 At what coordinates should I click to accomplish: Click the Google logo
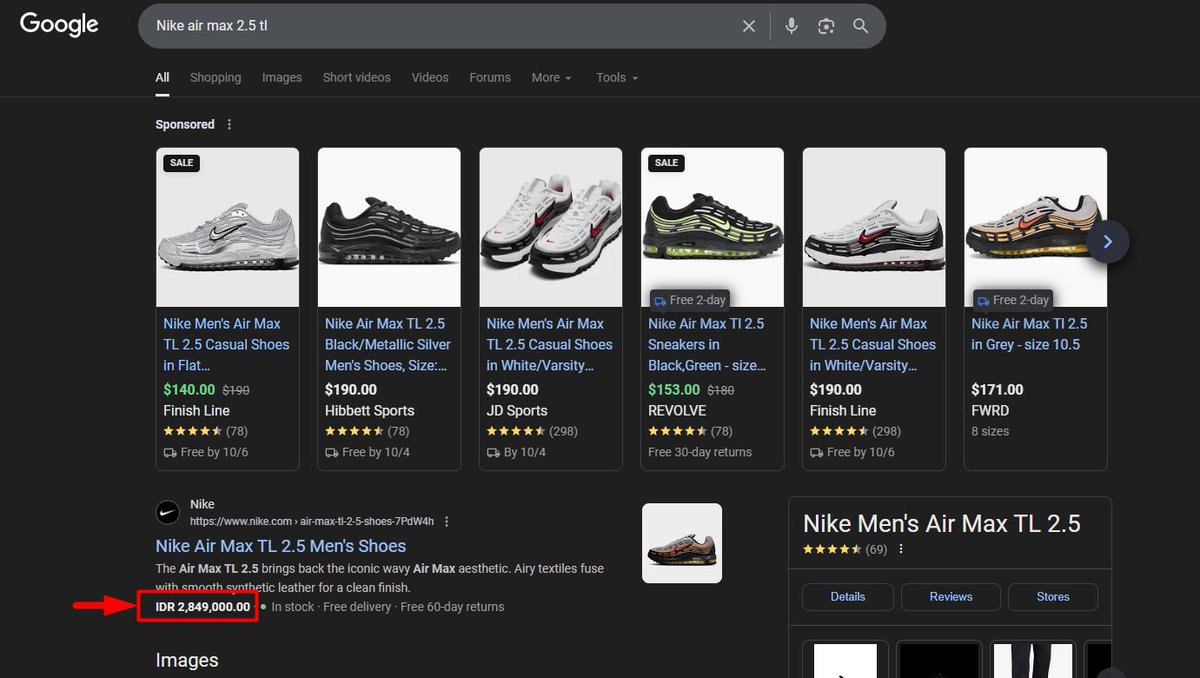59,25
